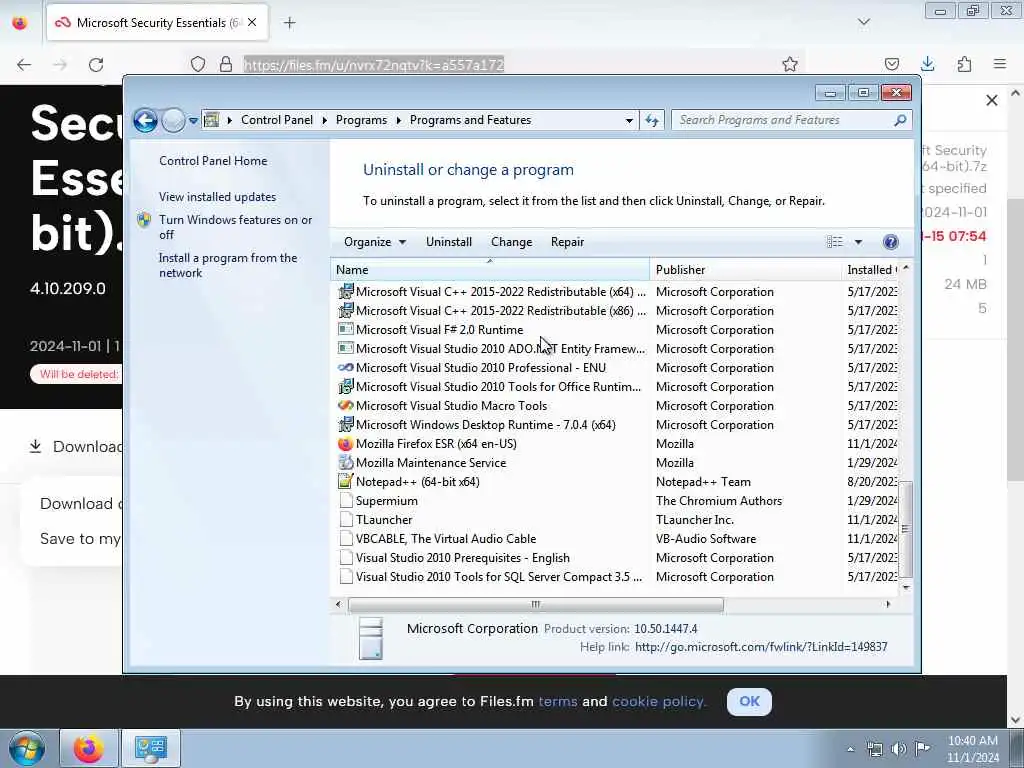Select Visual Studio 2010 Professional - ENU icon
Image resolution: width=1024 pixels, height=768 pixels.
345,368
